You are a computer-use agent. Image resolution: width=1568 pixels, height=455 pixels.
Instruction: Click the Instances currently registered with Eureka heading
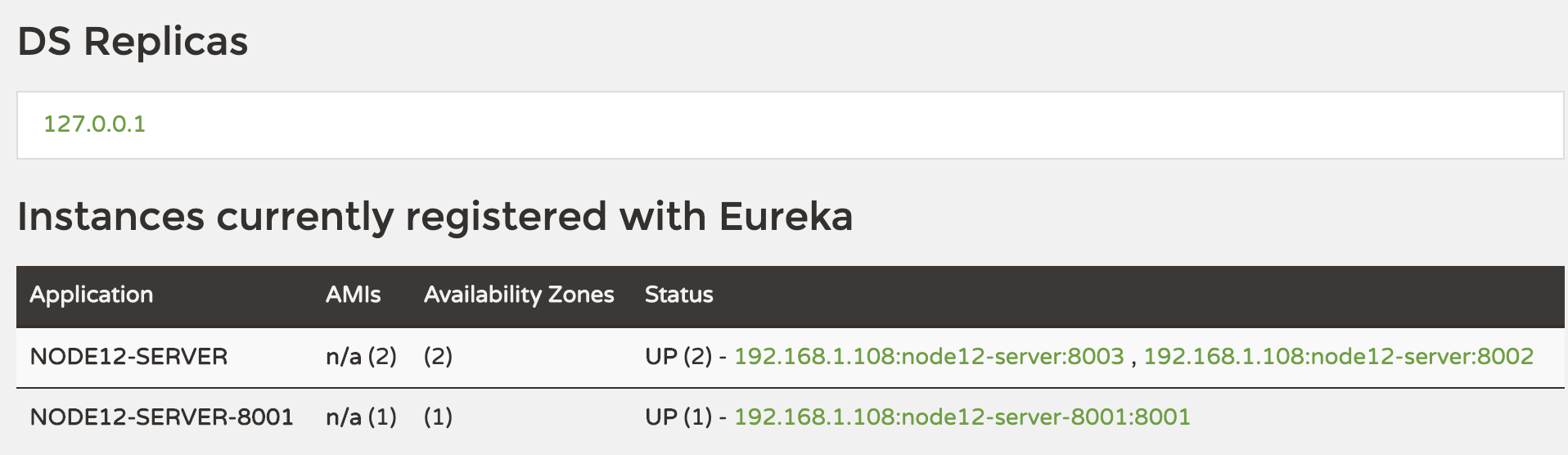(435, 217)
